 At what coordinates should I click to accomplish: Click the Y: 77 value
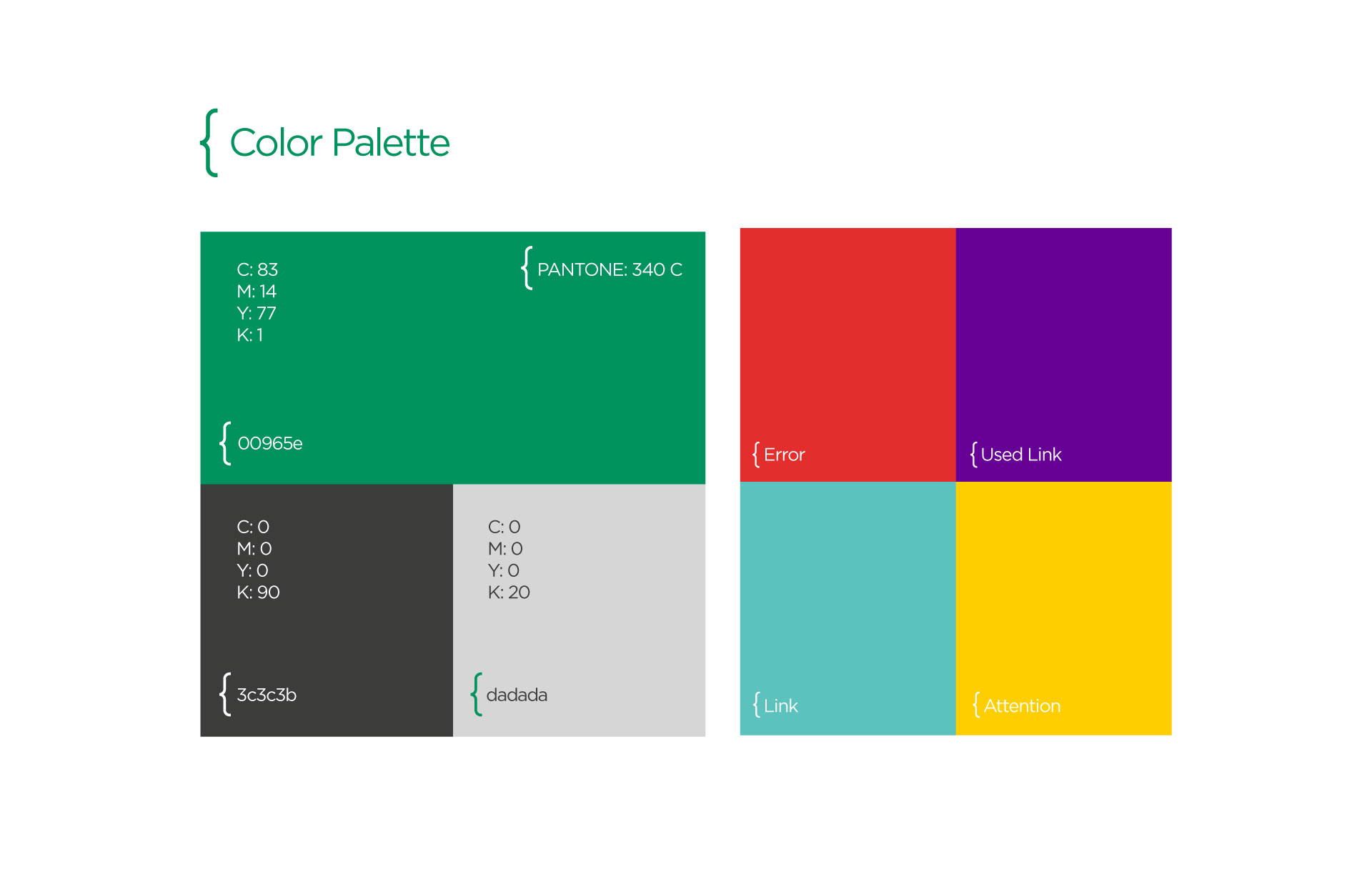[x=257, y=313]
